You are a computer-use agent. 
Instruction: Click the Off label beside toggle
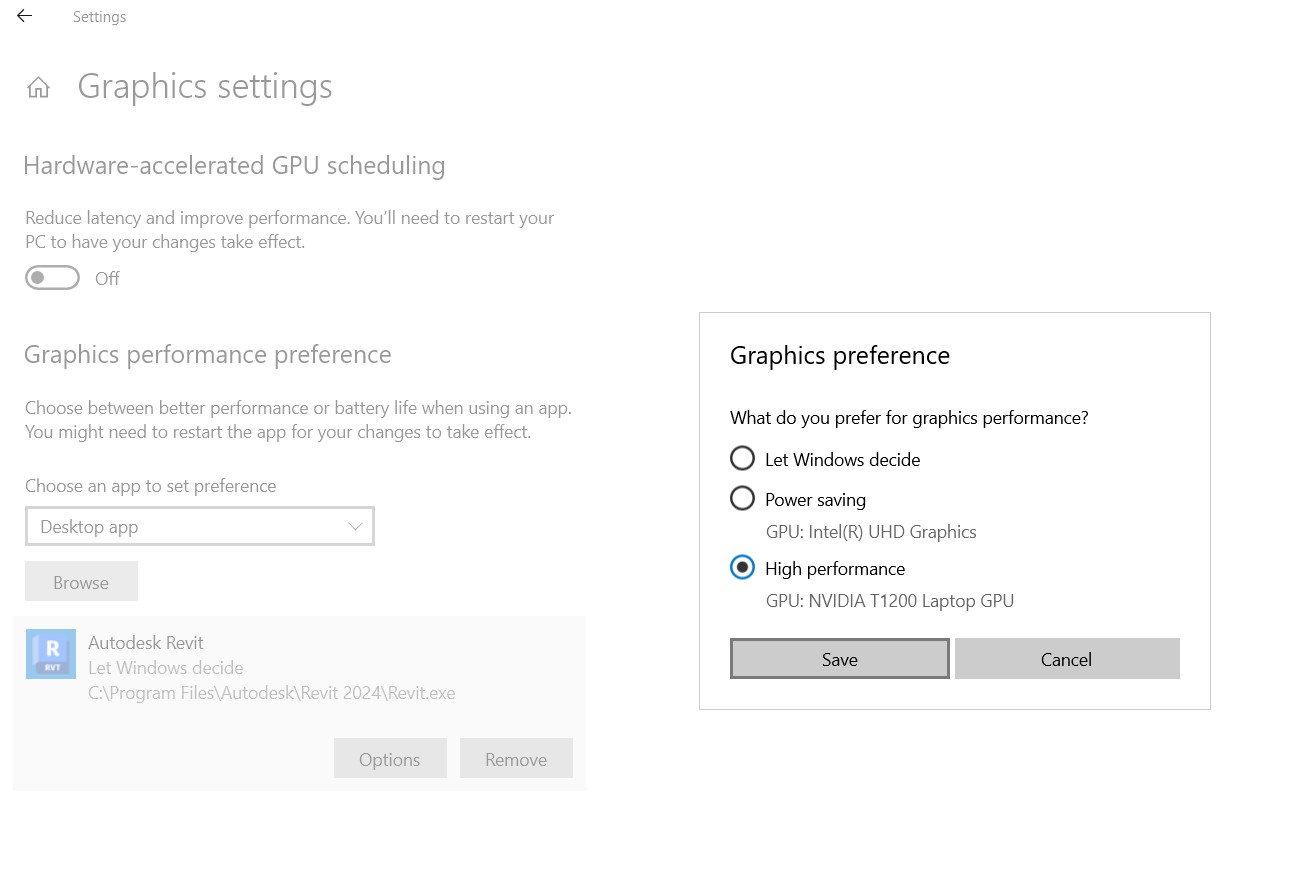click(x=107, y=279)
